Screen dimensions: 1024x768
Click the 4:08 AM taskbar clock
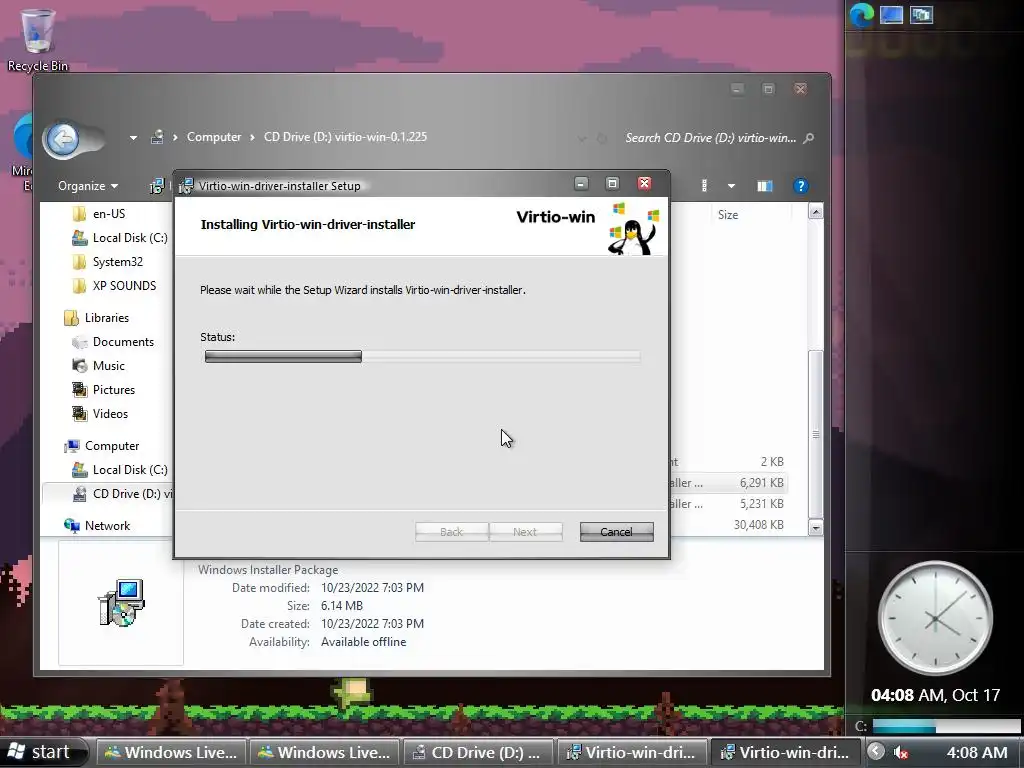click(x=977, y=753)
